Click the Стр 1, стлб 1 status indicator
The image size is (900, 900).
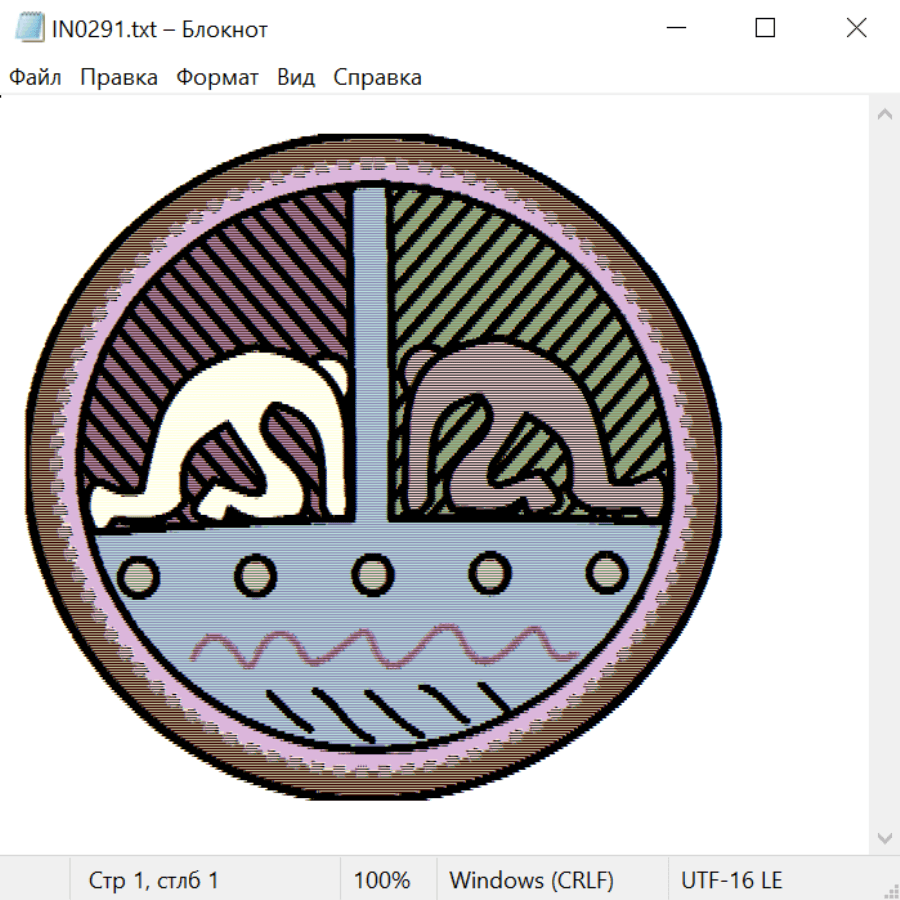tap(154, 880)
